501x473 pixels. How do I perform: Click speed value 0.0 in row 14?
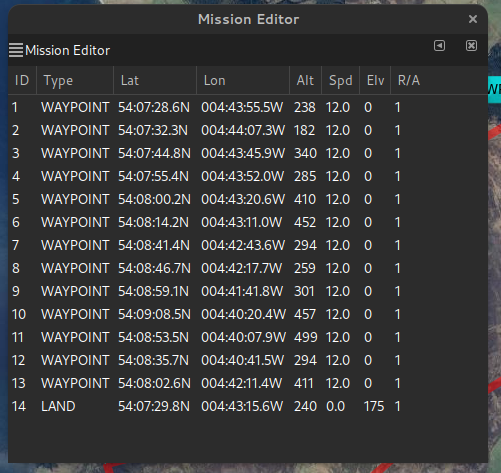tap(335, 406)
